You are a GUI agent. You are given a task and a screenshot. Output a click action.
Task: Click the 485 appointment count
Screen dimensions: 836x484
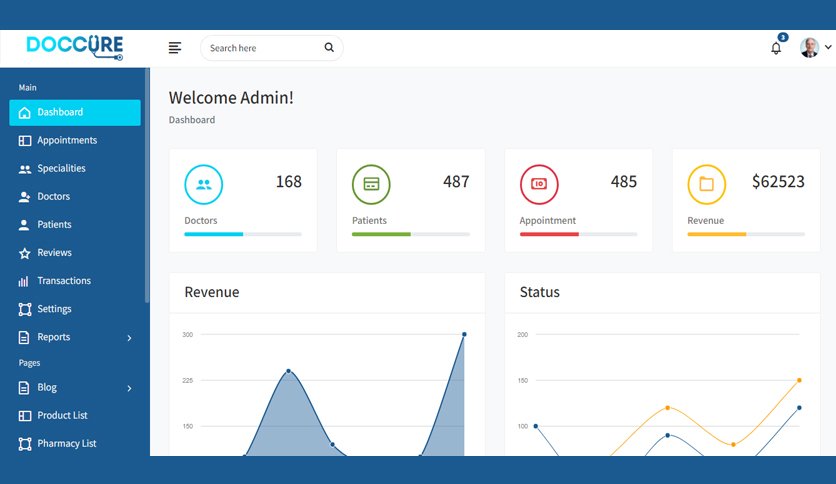coord(624,182)
